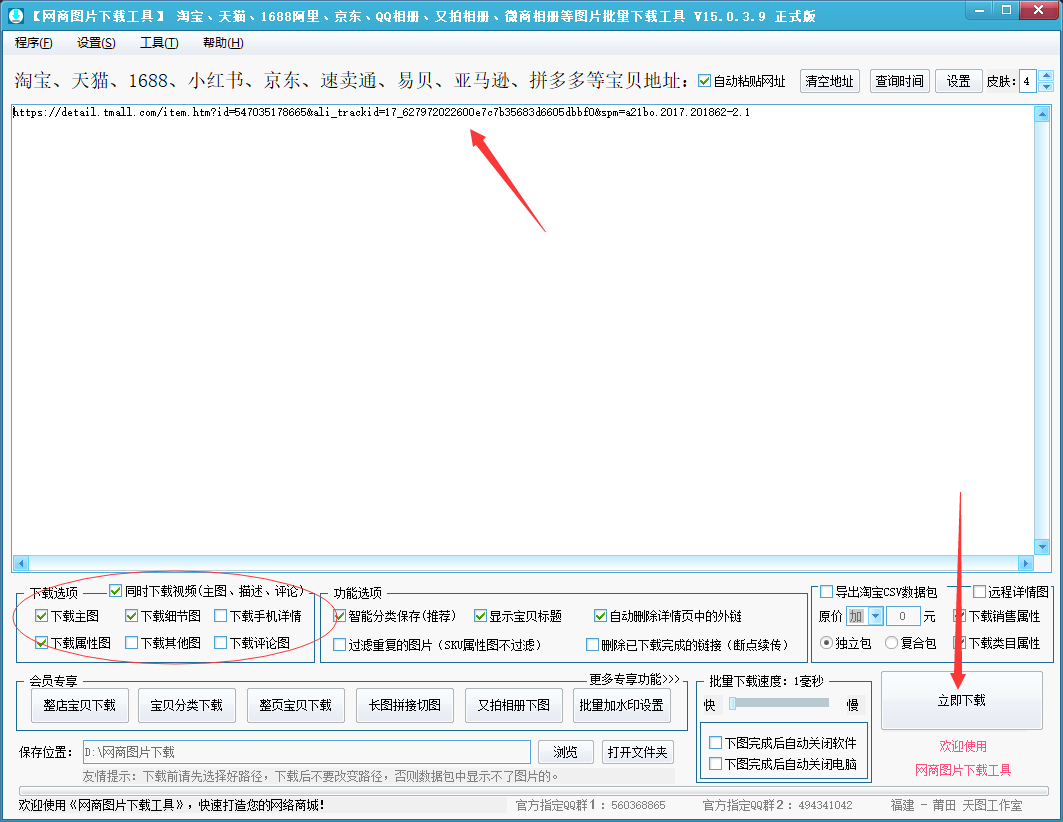
Task: Click the 网商图片下载工具 red link
Action: pos(963,770)
